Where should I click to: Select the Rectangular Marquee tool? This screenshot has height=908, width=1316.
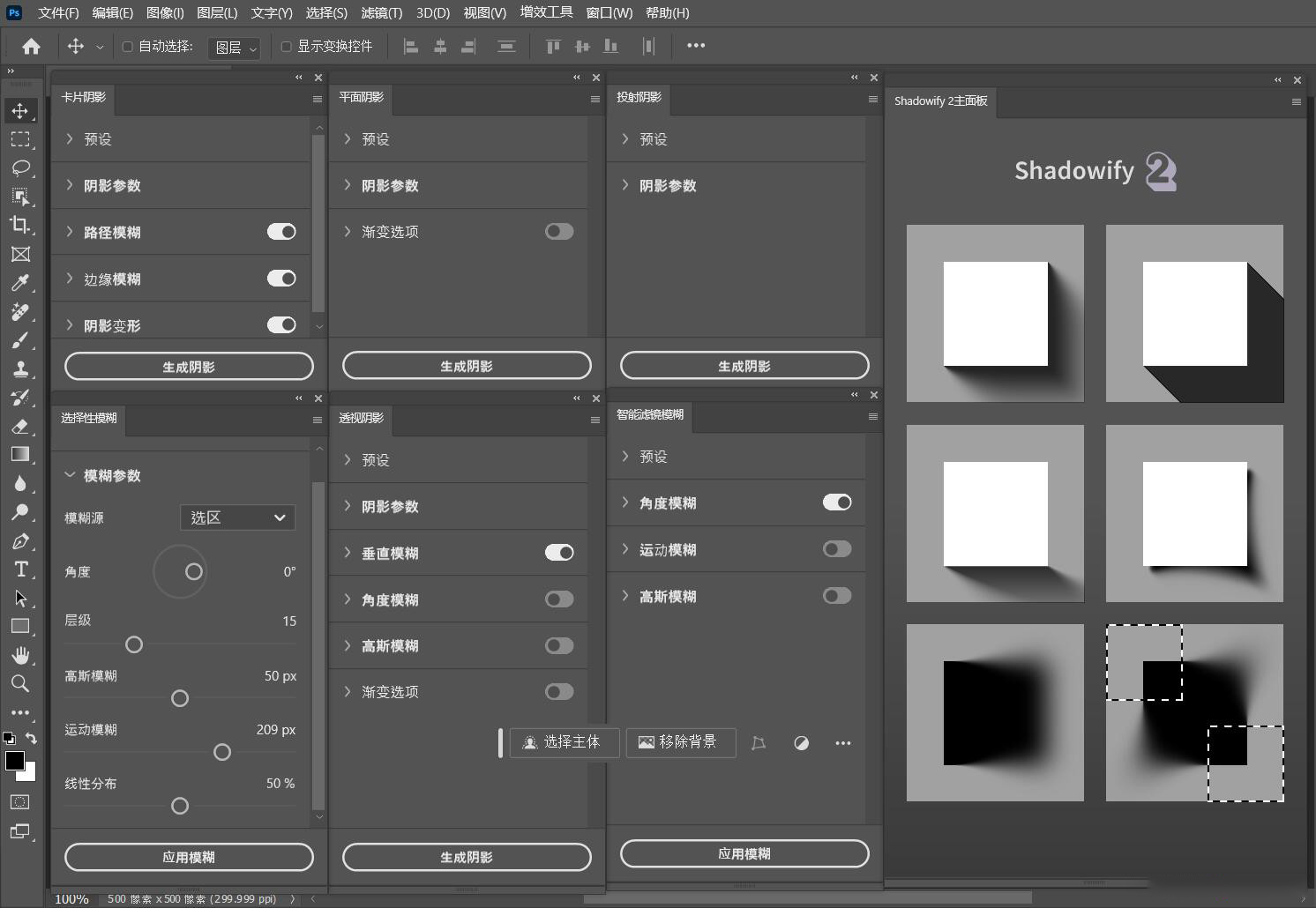pos(21,138)
